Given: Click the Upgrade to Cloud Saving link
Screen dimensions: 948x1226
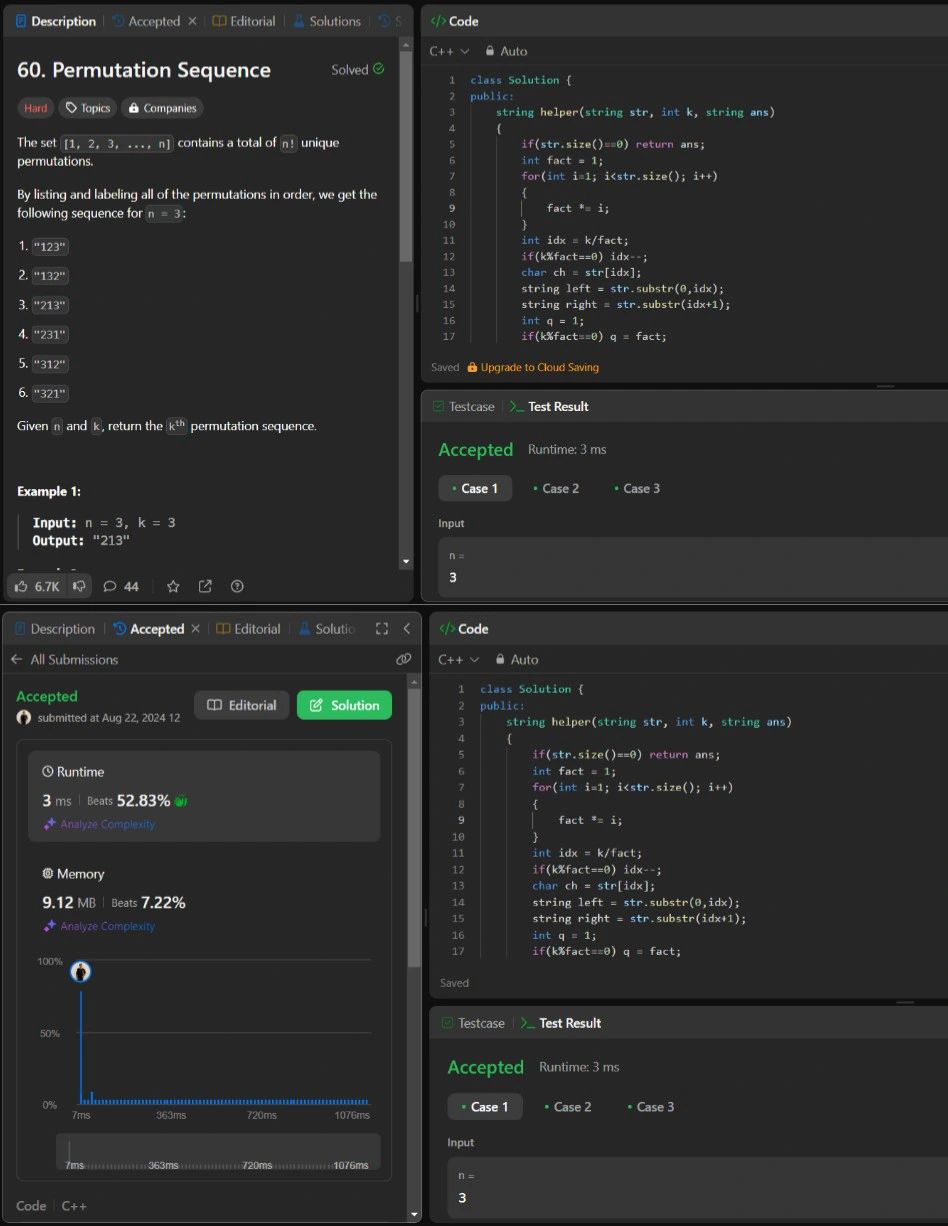Looking at the screenshot, I should pos(533,367).
